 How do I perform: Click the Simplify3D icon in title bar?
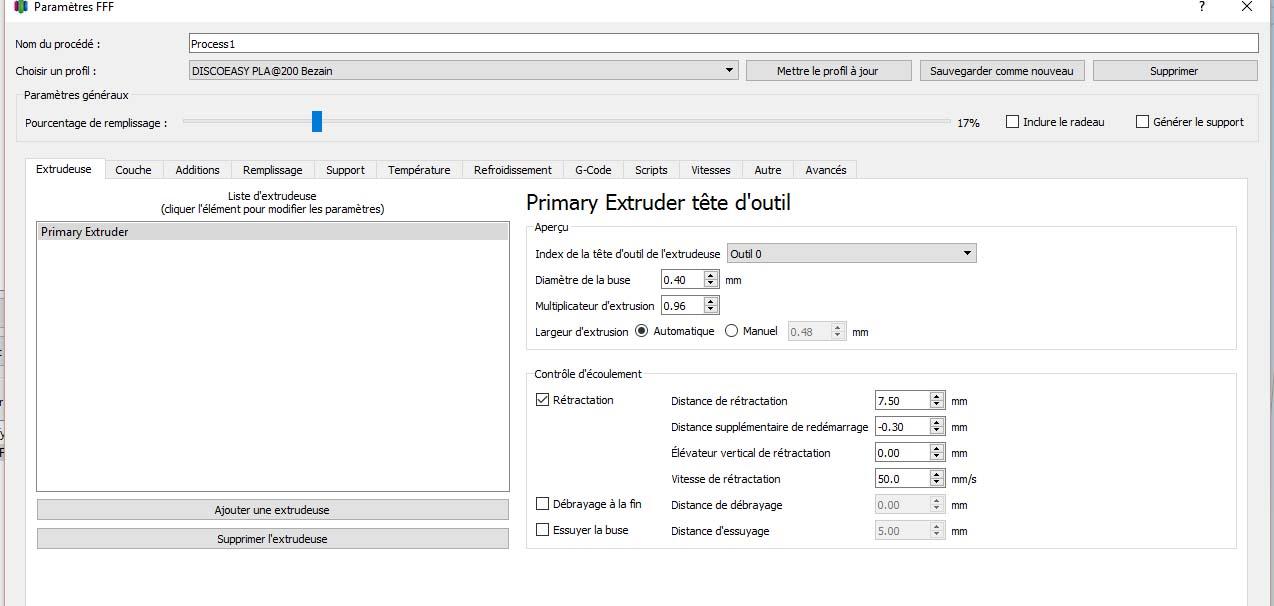coord(21,7)
